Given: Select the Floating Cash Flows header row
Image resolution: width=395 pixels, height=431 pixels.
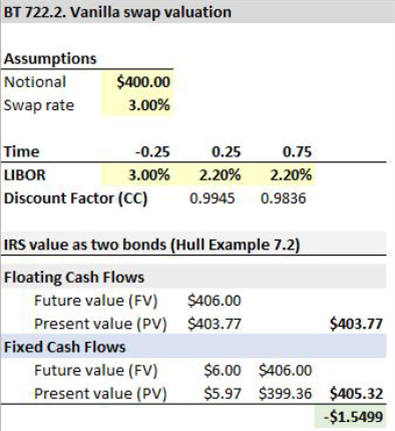Looking at the screenshot, I should [193, 277].
